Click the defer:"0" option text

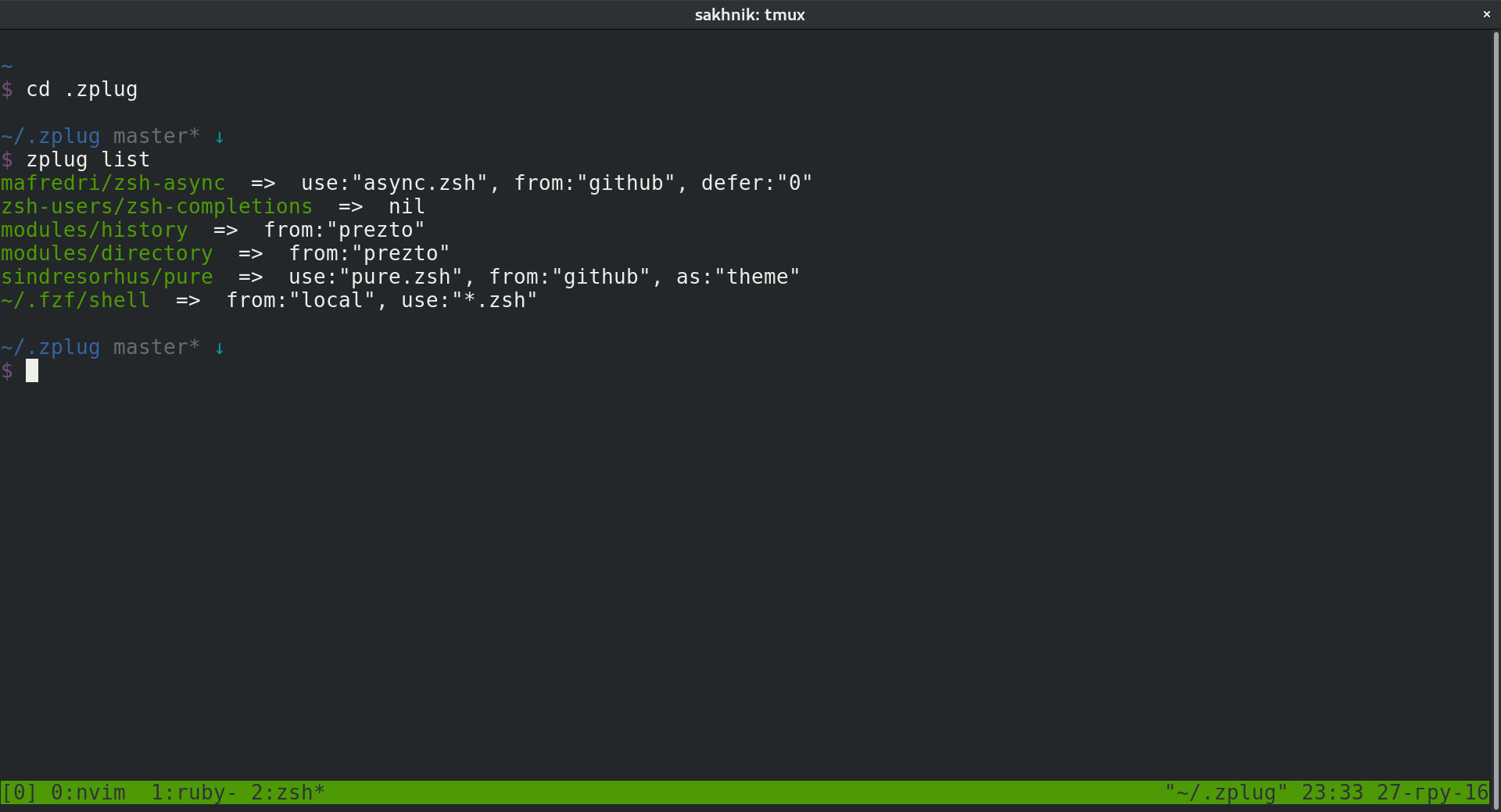point(757,184)
